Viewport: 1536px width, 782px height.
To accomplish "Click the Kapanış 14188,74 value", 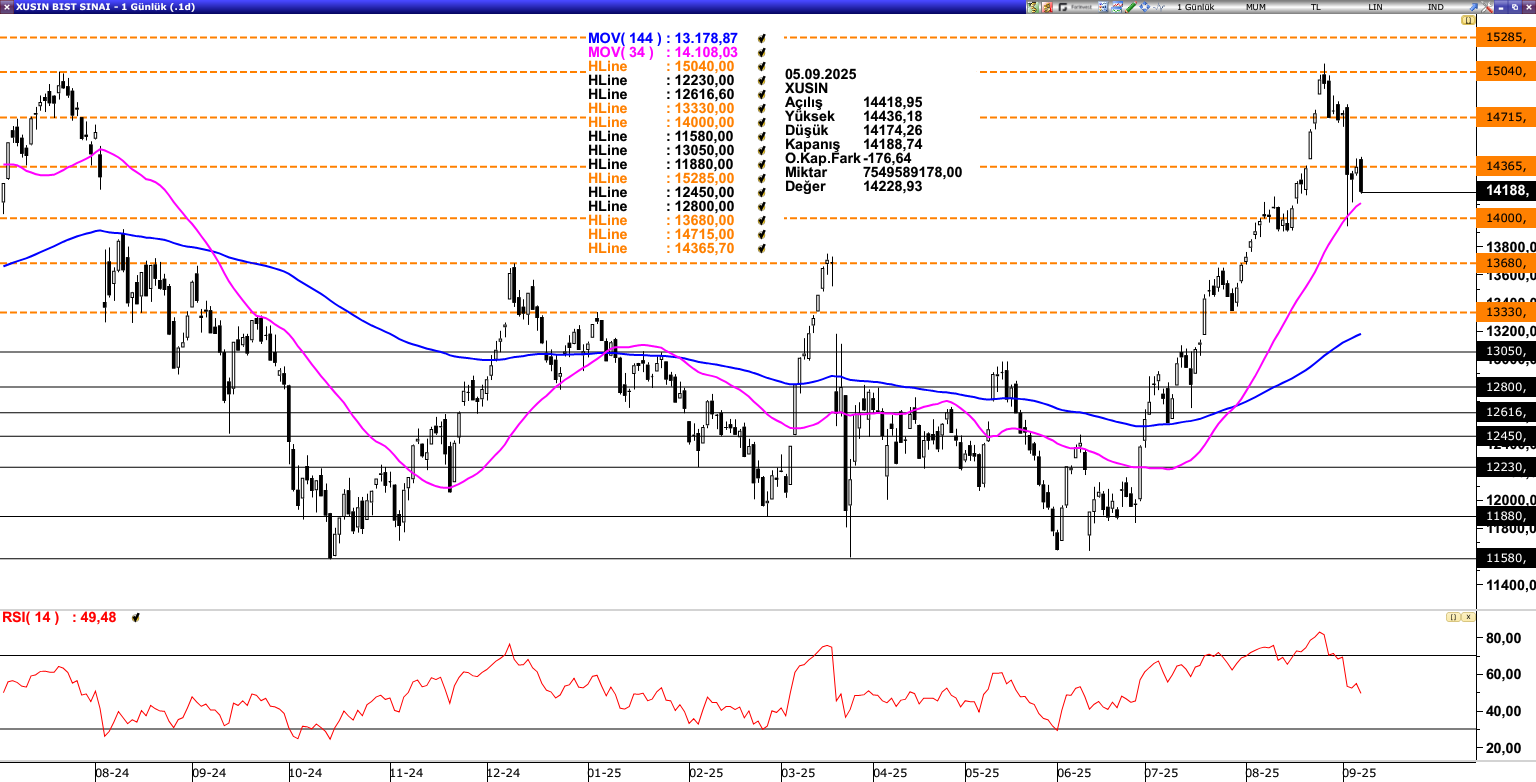I will (892, 144).
